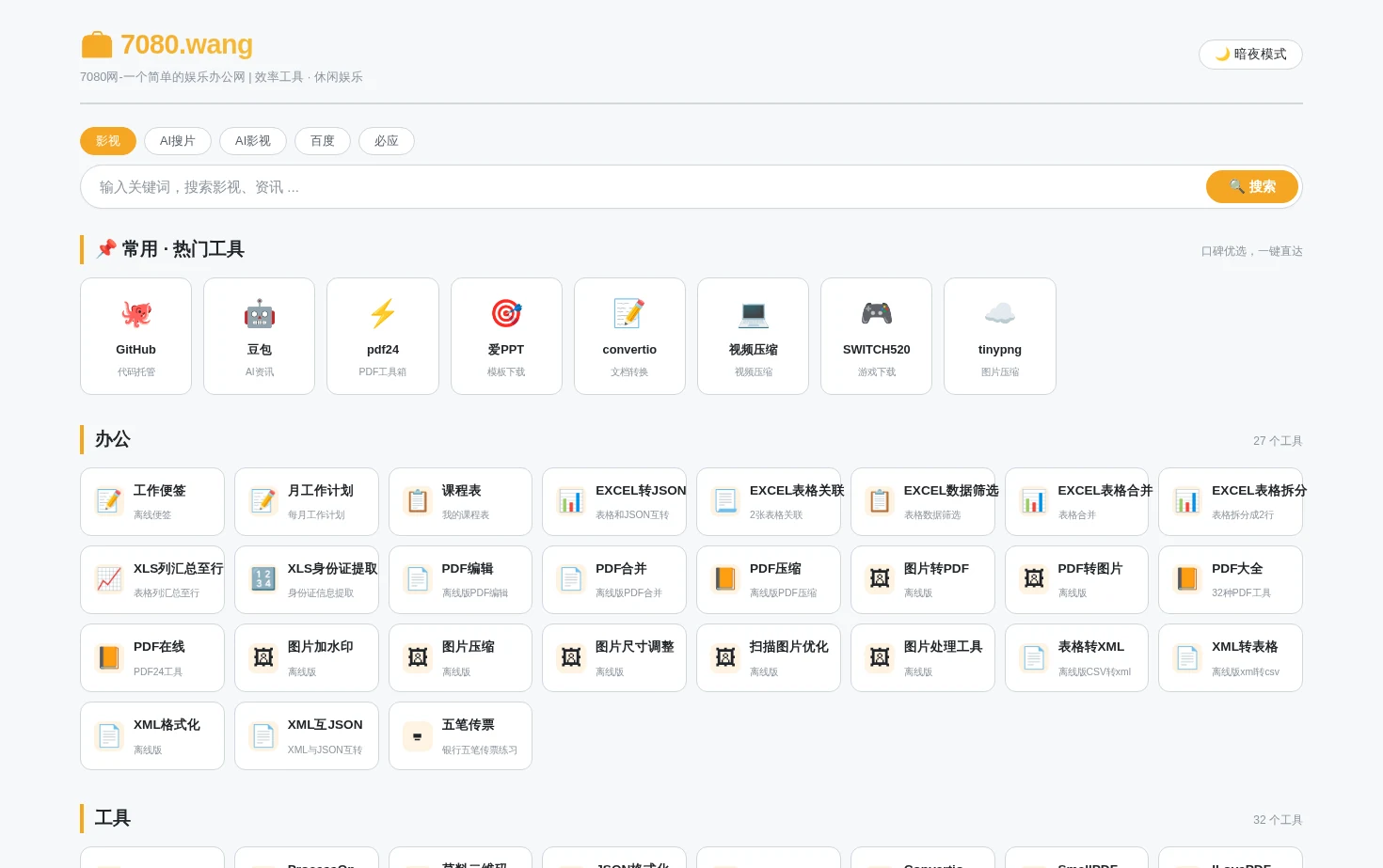Open the 表格转XML tool link

point(1076,658)
